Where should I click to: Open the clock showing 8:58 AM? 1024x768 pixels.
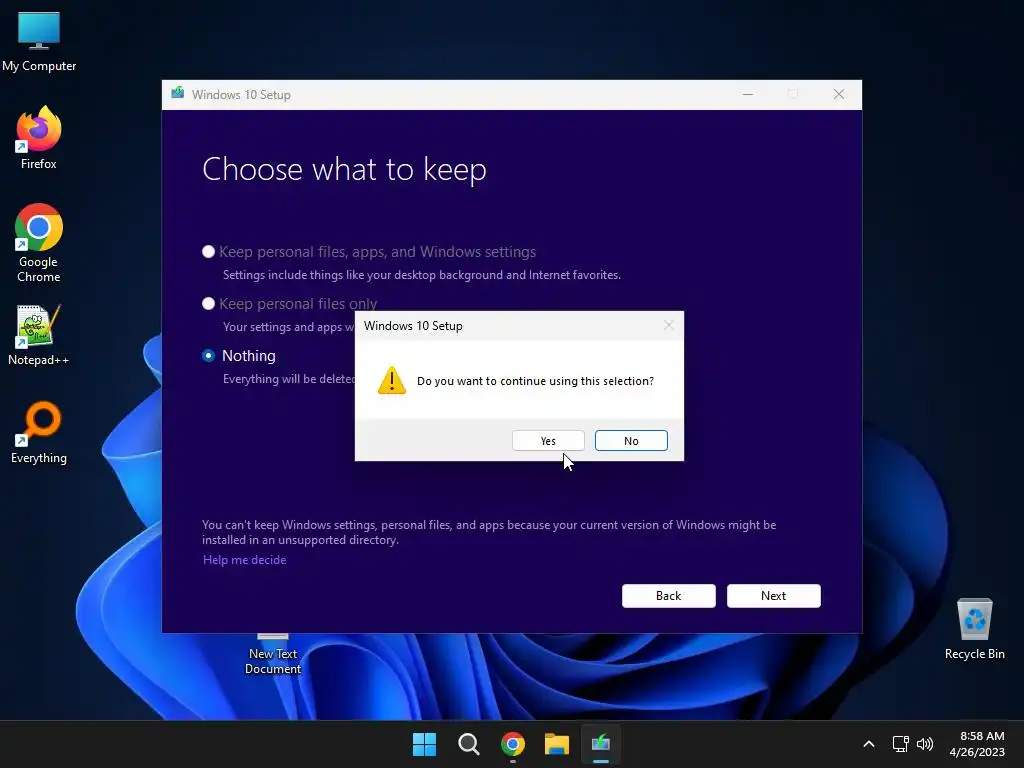pyautogui.click(x=977, y=744)
